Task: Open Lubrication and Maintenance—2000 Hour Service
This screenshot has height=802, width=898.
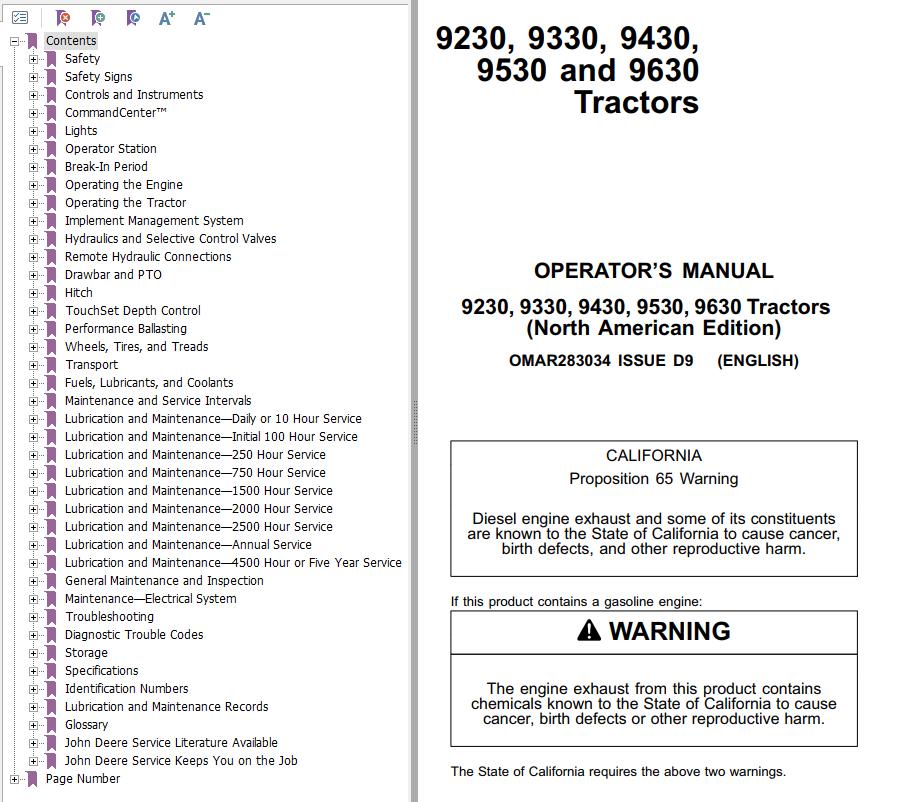Action: [199, 509]
